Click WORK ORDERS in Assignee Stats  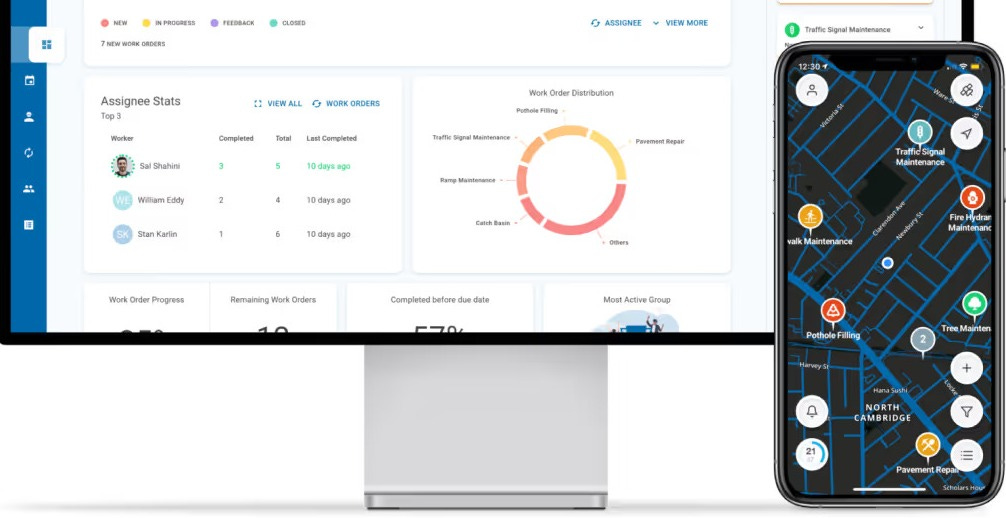click(x=346, y=103)
